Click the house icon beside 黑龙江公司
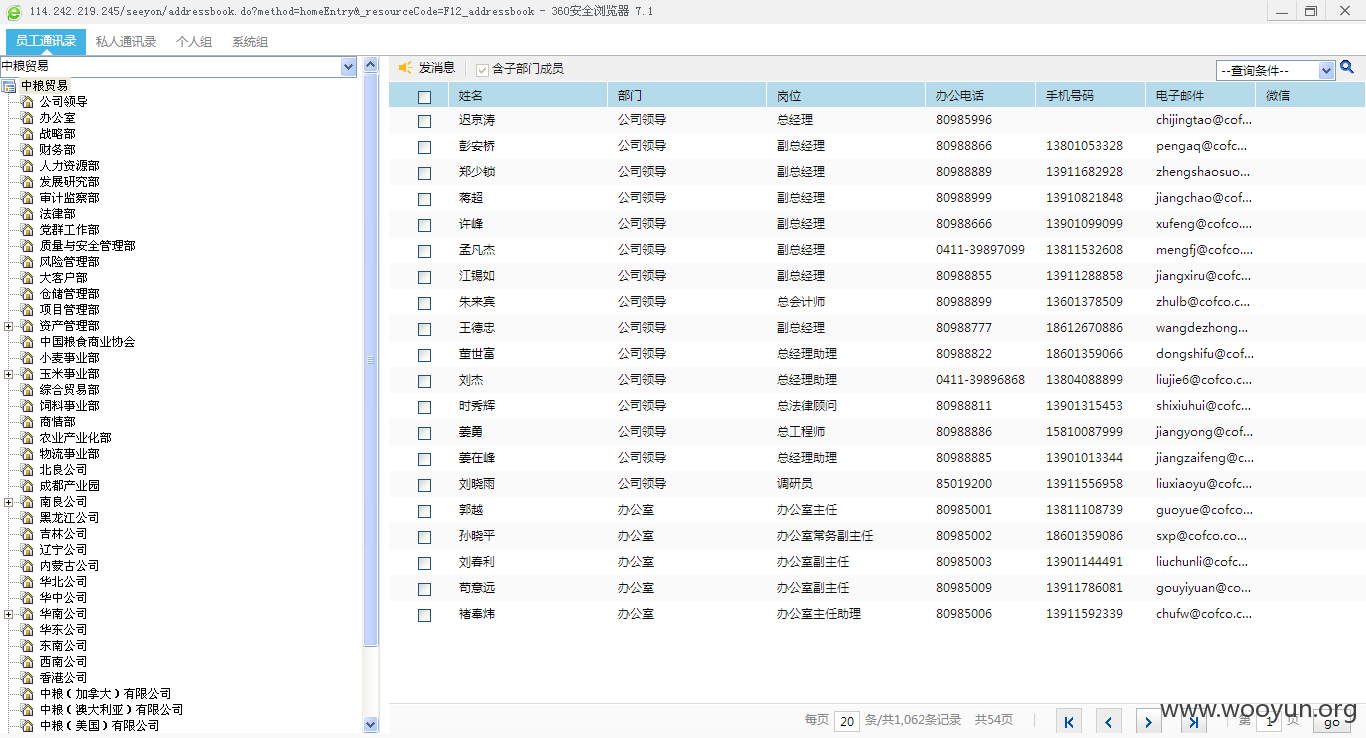The width and height of the screenshot is (1366, 738). pos(27,518)
